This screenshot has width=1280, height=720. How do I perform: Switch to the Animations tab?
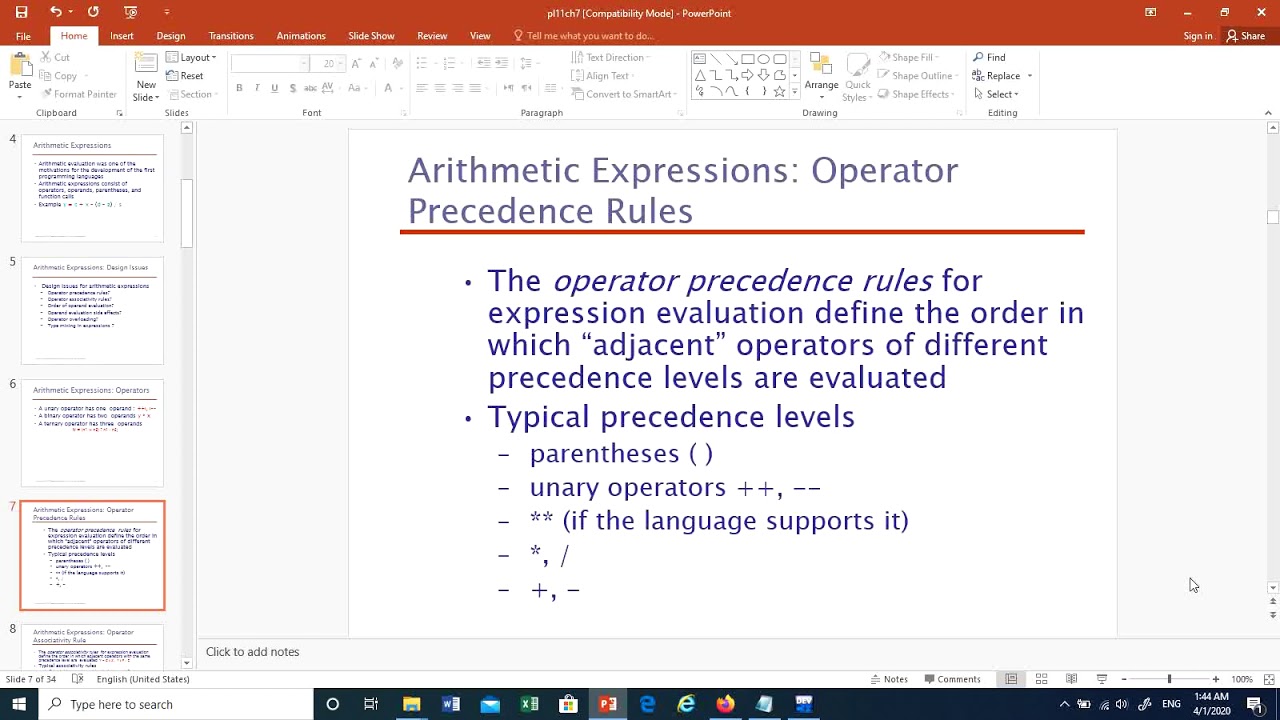tap(301, 36)
